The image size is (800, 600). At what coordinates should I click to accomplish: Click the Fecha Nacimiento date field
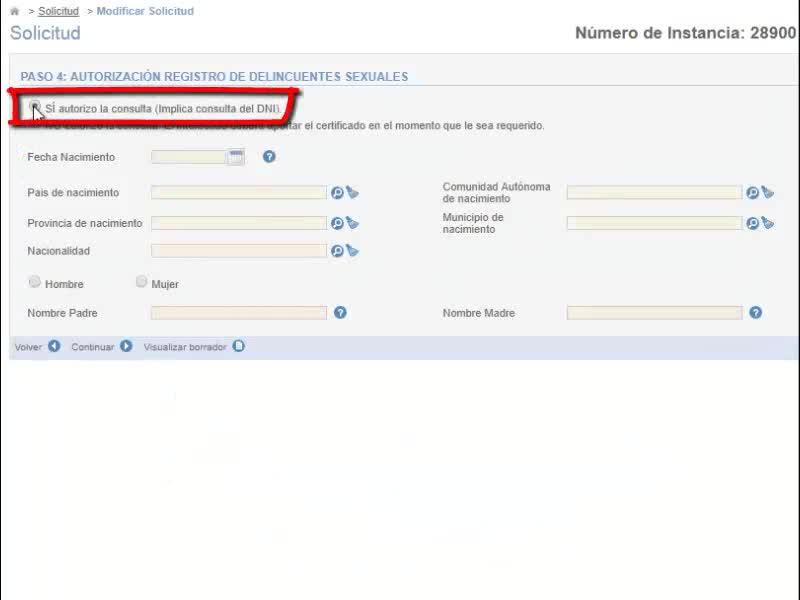pos(189,157)
